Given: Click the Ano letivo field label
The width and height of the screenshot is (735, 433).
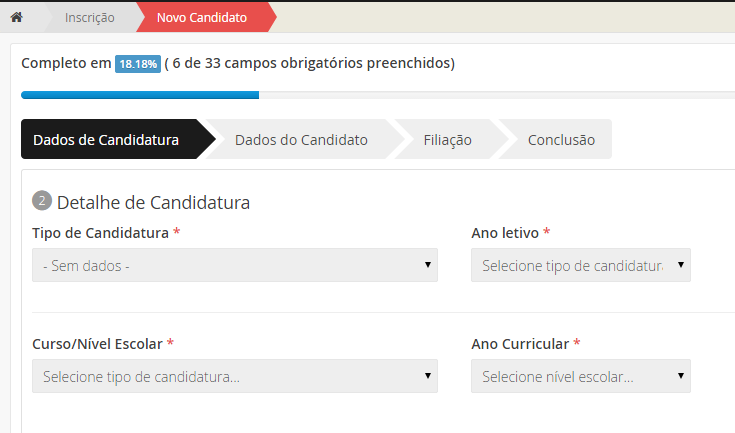Looking at the screenshot, I should 505,232.
